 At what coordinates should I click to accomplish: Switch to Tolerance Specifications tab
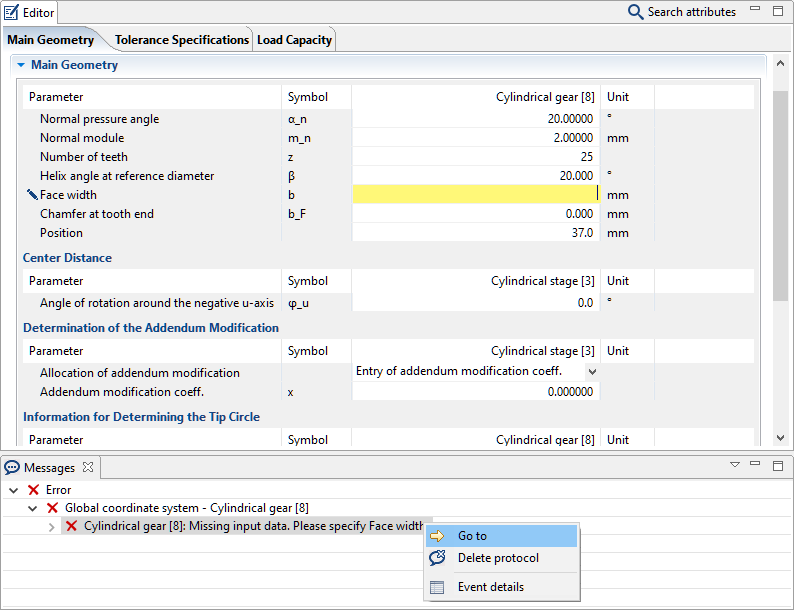(181, 40)
